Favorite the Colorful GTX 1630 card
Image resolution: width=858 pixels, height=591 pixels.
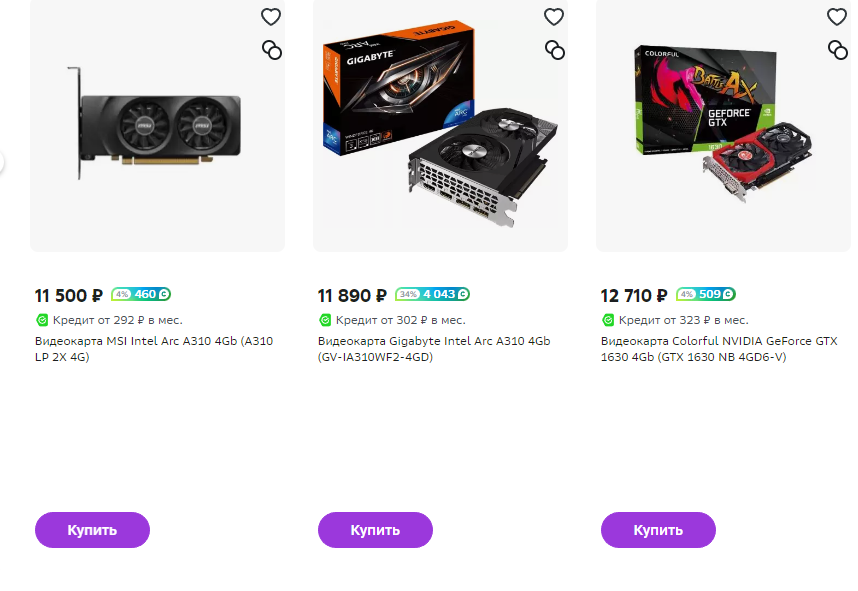click(x=837, y=17)
